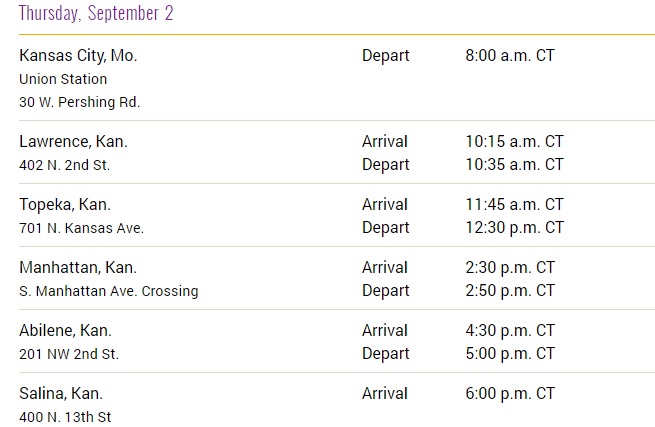Image resolution: width=655 pixels, height=427 pixels.
Task: Click the 10:15 a.m. CT arrival time
Action: [514, 142]
